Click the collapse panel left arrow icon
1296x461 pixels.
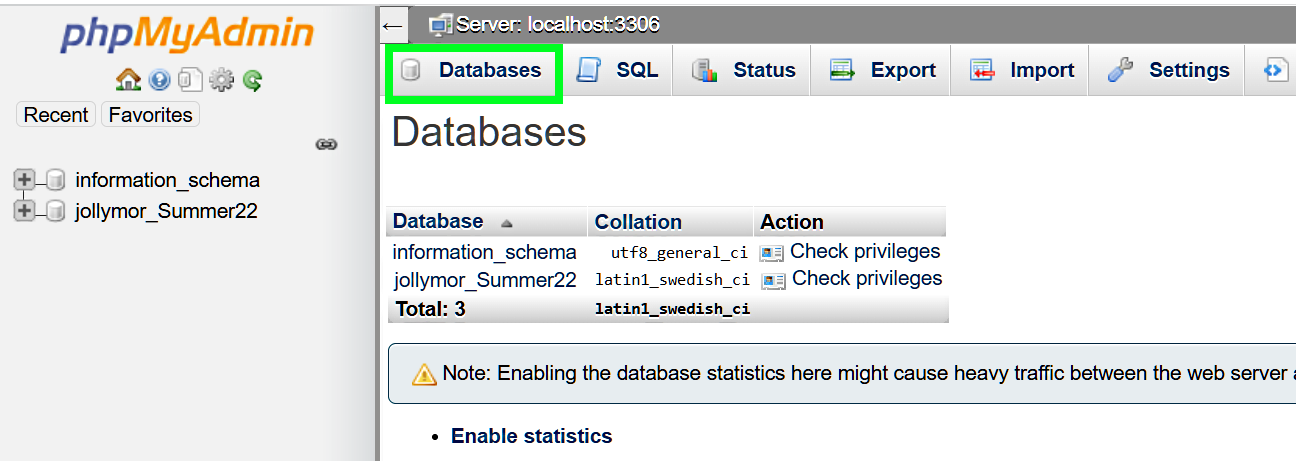(393, 26)
